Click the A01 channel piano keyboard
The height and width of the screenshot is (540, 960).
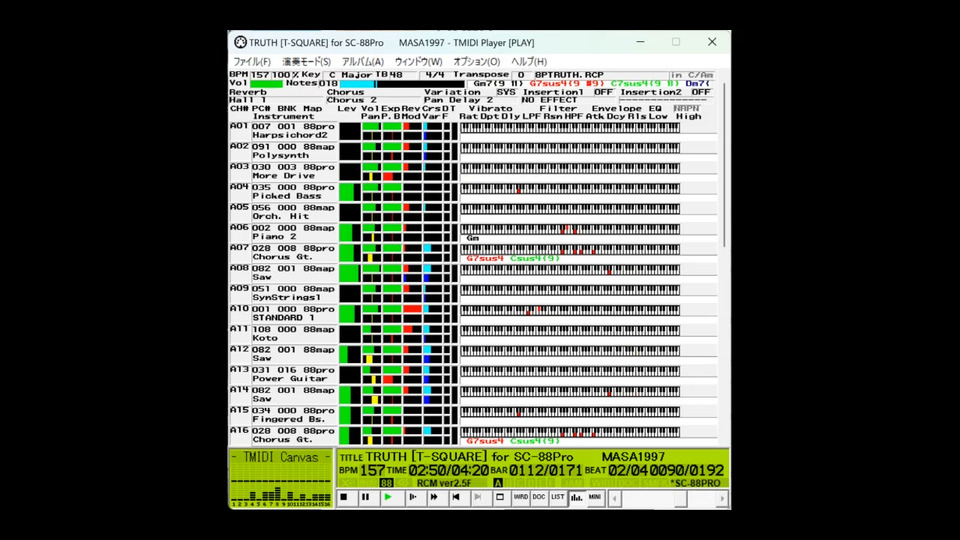point(570,127)
